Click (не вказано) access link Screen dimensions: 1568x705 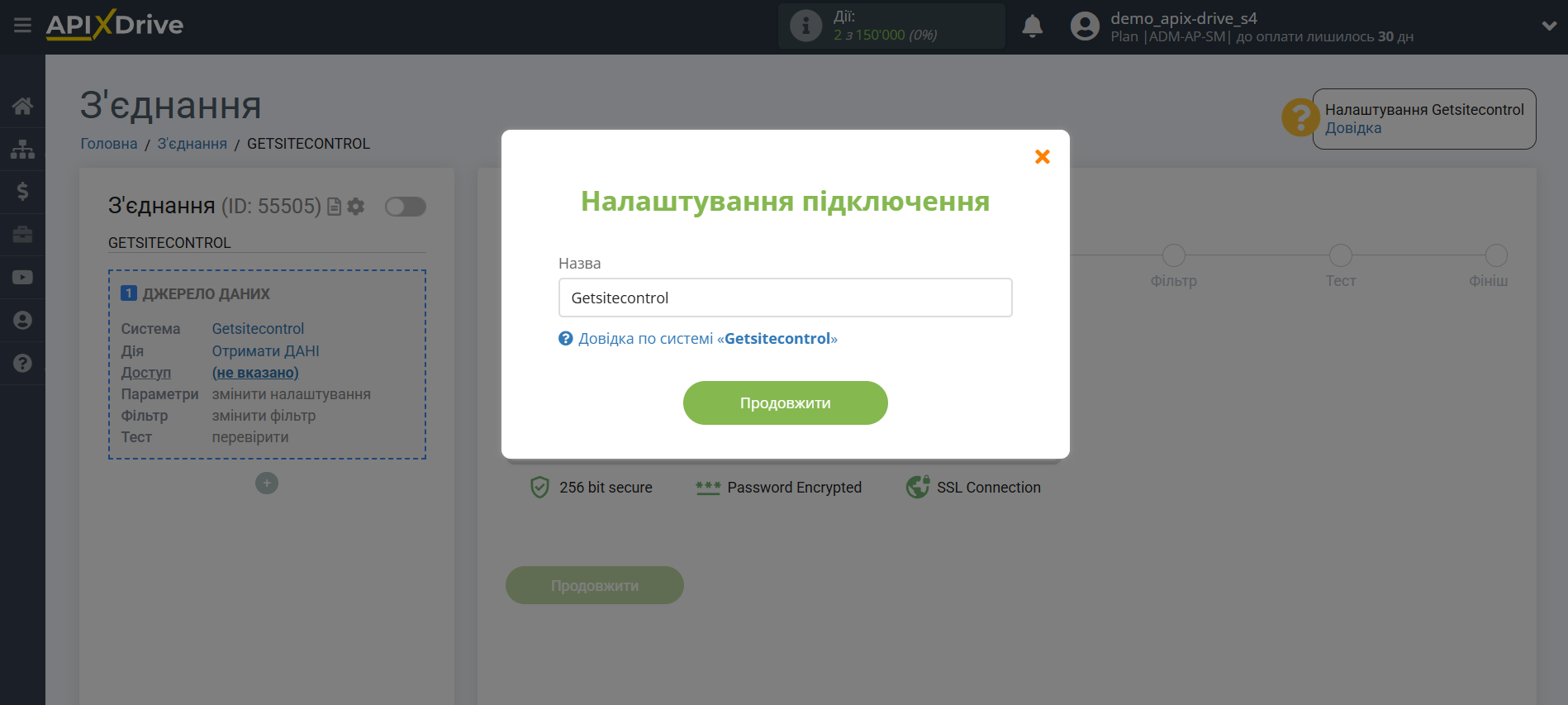pyautogui.click(x=255, y=373)
